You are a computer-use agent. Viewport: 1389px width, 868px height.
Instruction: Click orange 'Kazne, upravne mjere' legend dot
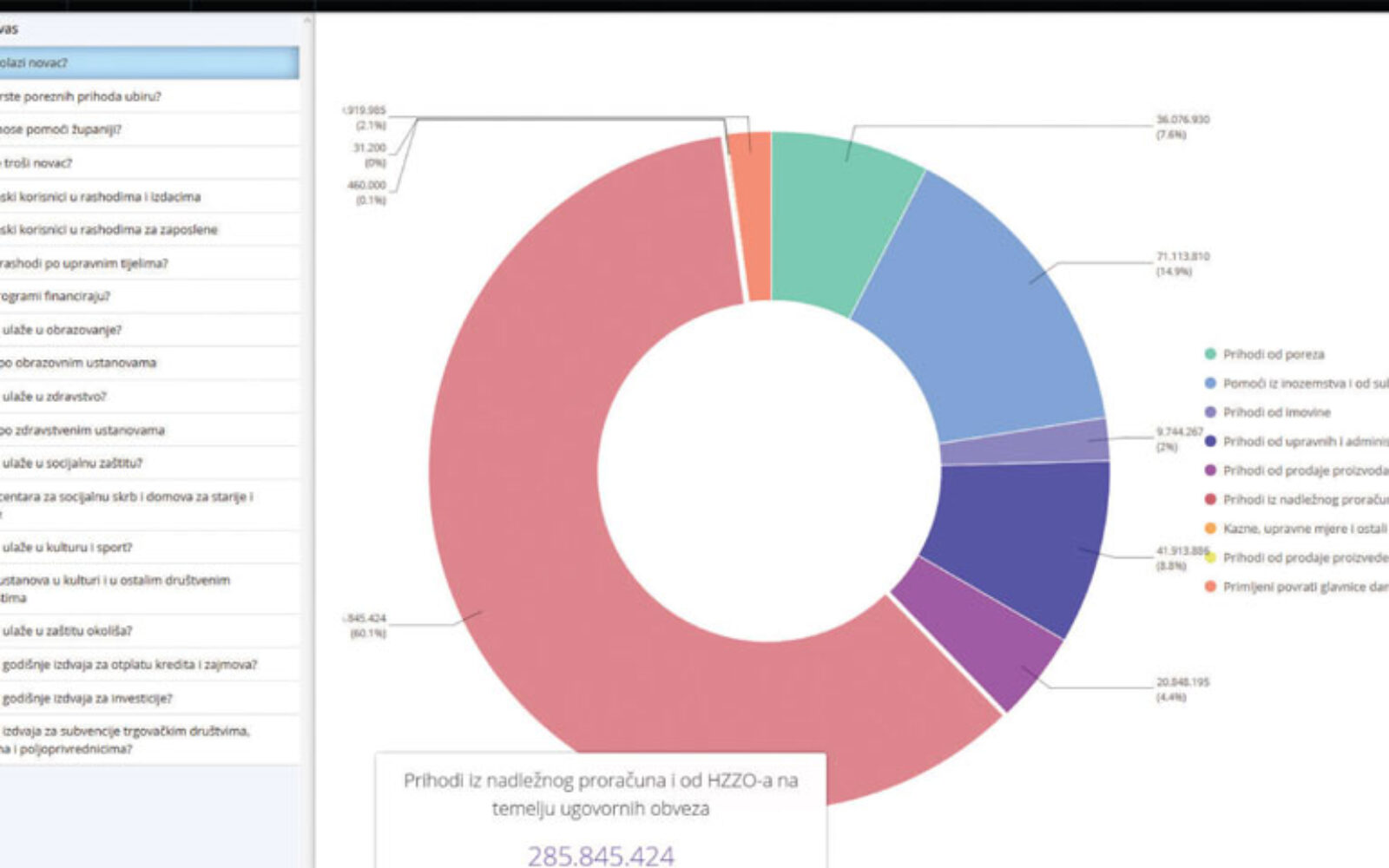pos(1210,529)
